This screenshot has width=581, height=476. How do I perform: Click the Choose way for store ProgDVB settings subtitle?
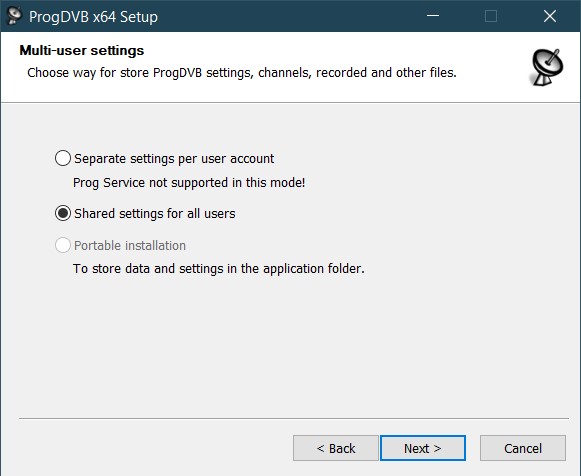242,73
